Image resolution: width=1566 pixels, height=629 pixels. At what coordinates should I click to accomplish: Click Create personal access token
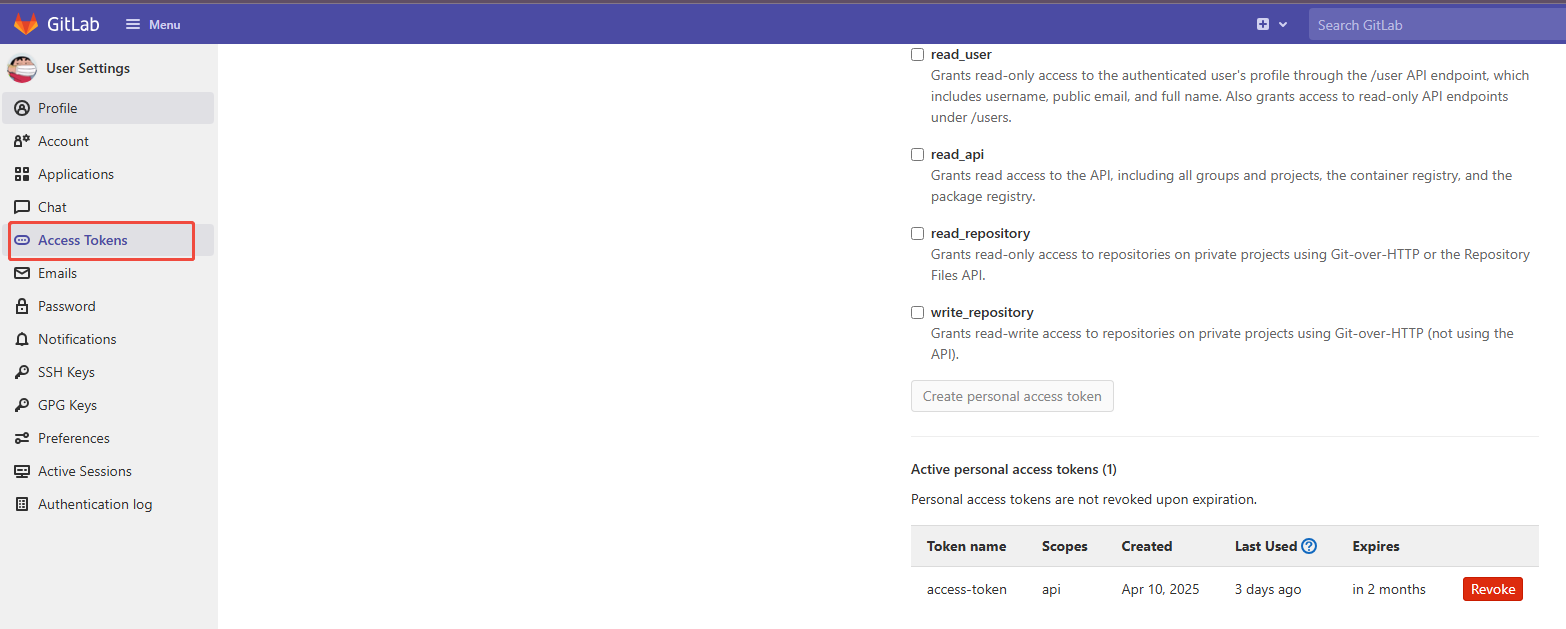click(1011, 395)
